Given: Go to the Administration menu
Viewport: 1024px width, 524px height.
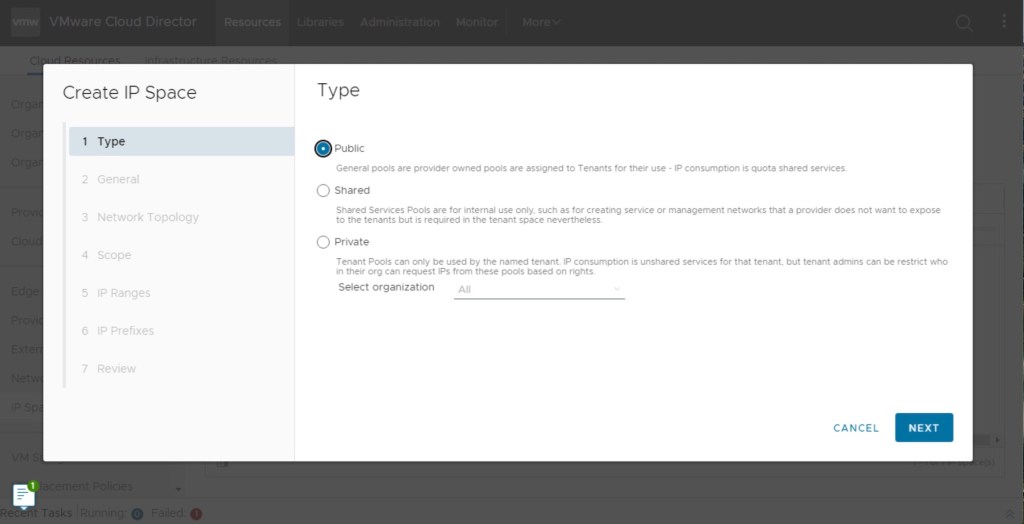Looking at the screenshot, I should point(399,22).
